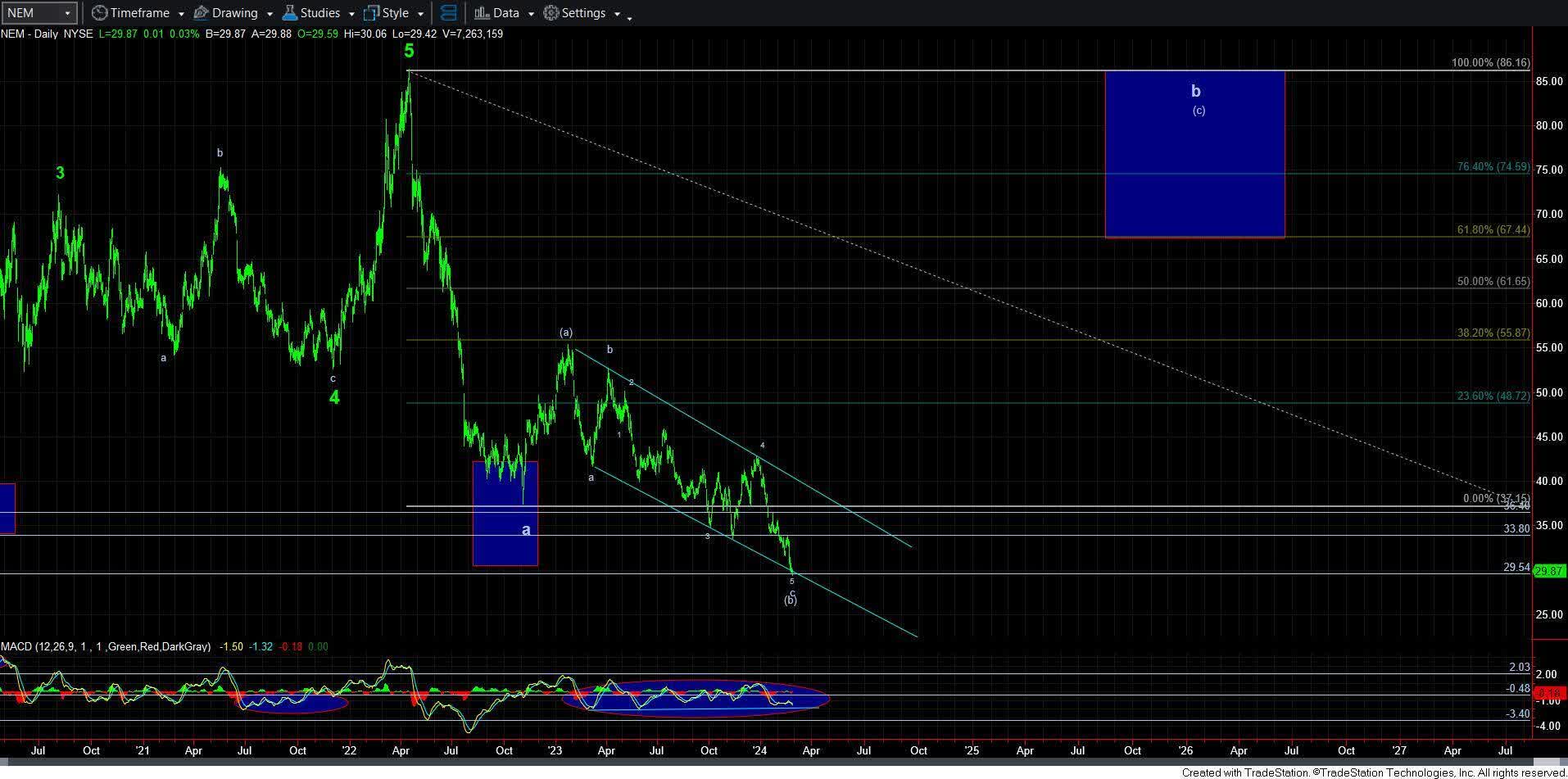Click the "'27" year marker on time axis
Screen dimensions: 1568x779
[x=1399, y=750]
